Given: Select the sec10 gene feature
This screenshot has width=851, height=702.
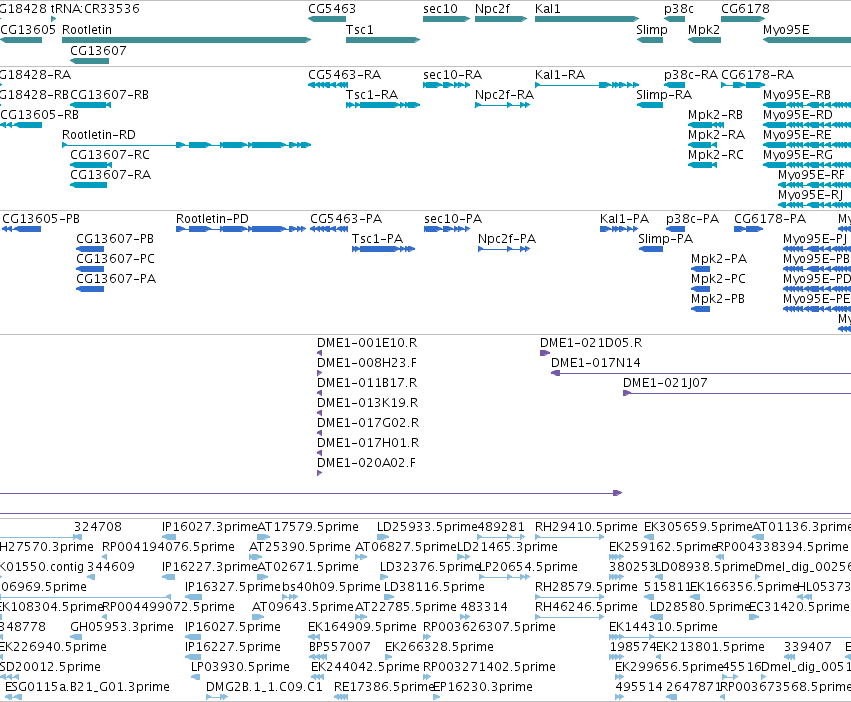Looking at the screenshot, I should click(446, 19).
